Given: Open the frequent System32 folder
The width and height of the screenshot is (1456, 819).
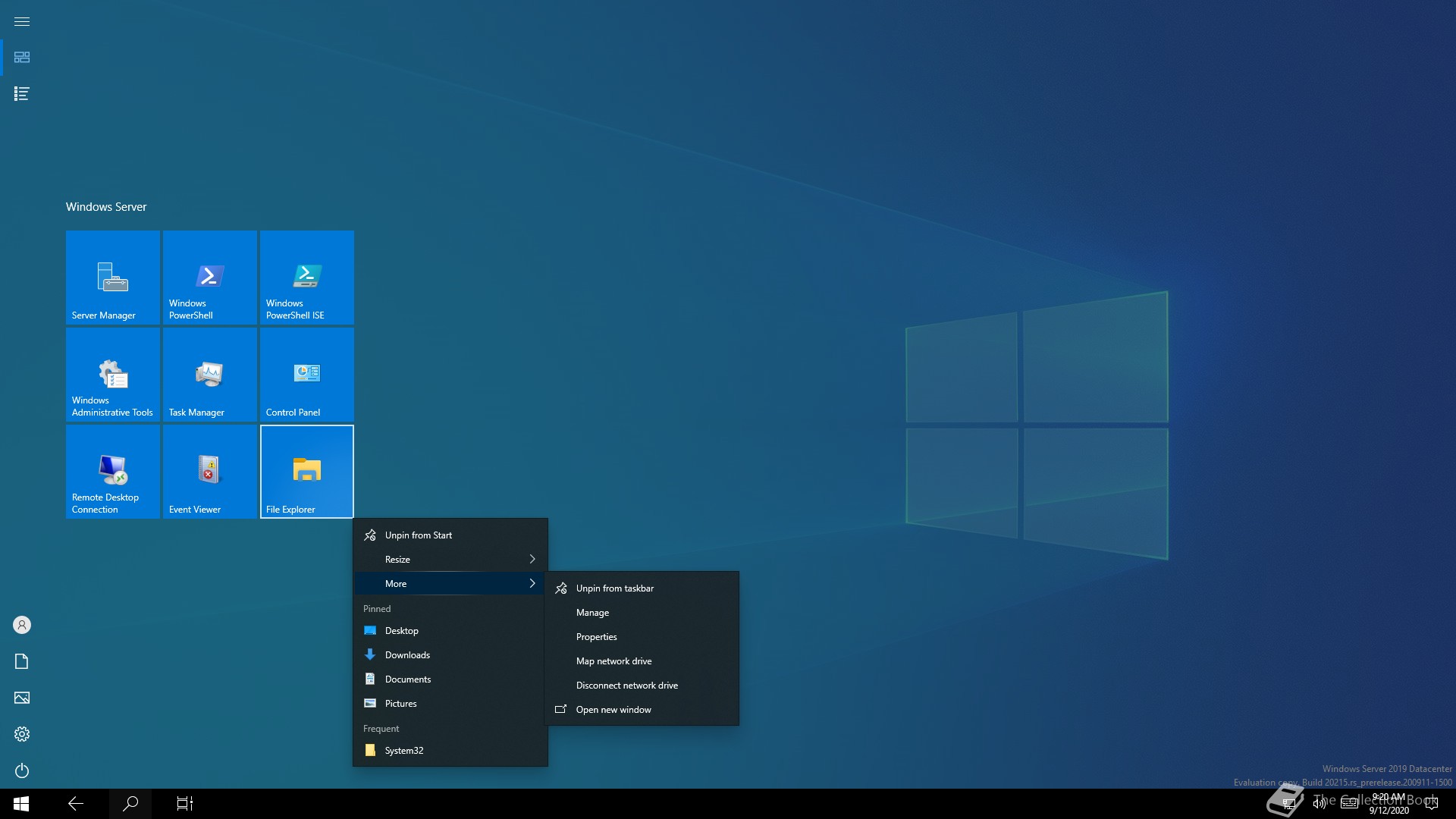Looking at the screenshot, I should point(450,751).
